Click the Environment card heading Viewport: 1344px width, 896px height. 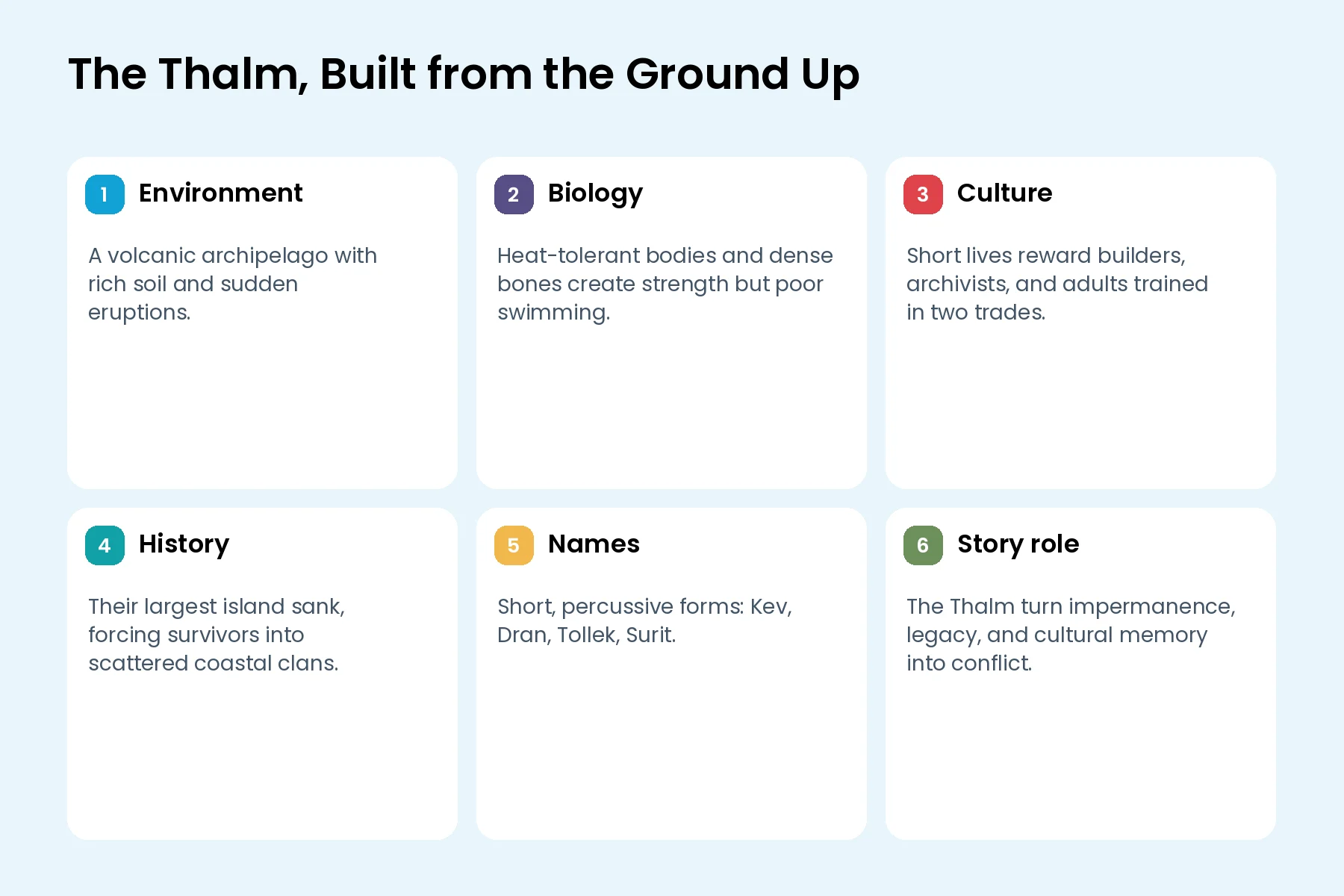pos(221,193)
